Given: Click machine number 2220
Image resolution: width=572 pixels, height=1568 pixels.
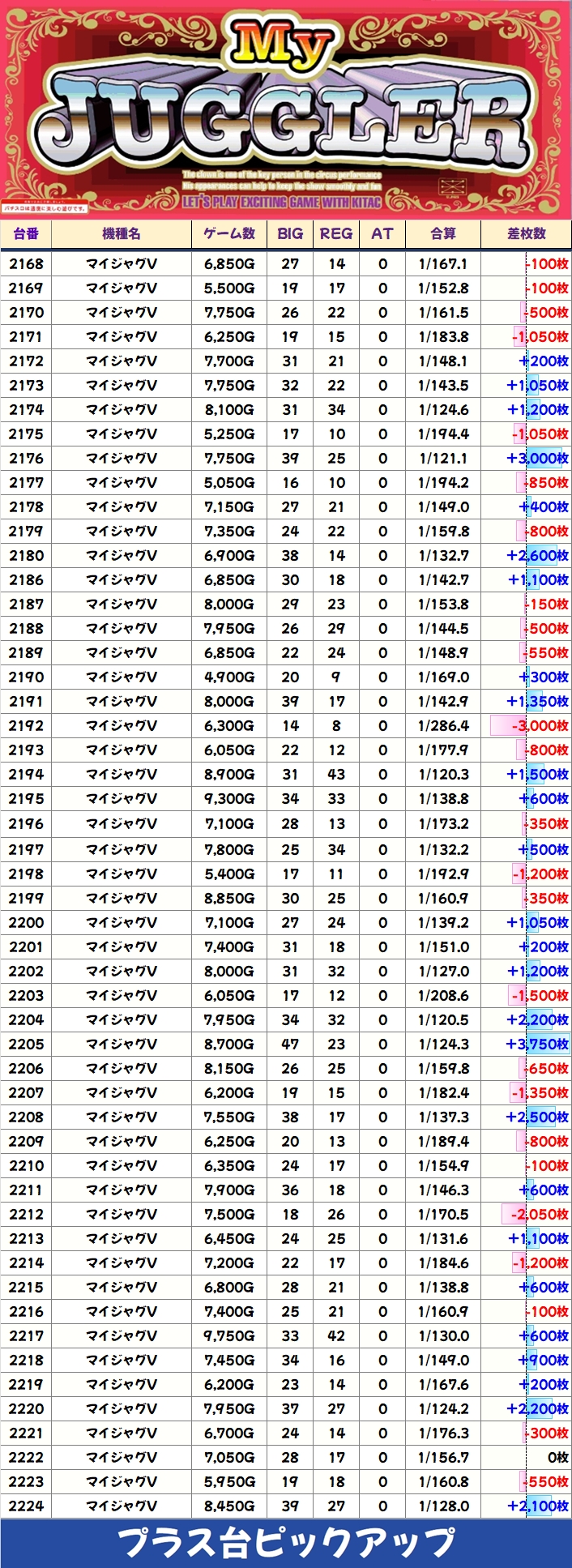Looking at the screenshot, I should tap(26, 1409).
